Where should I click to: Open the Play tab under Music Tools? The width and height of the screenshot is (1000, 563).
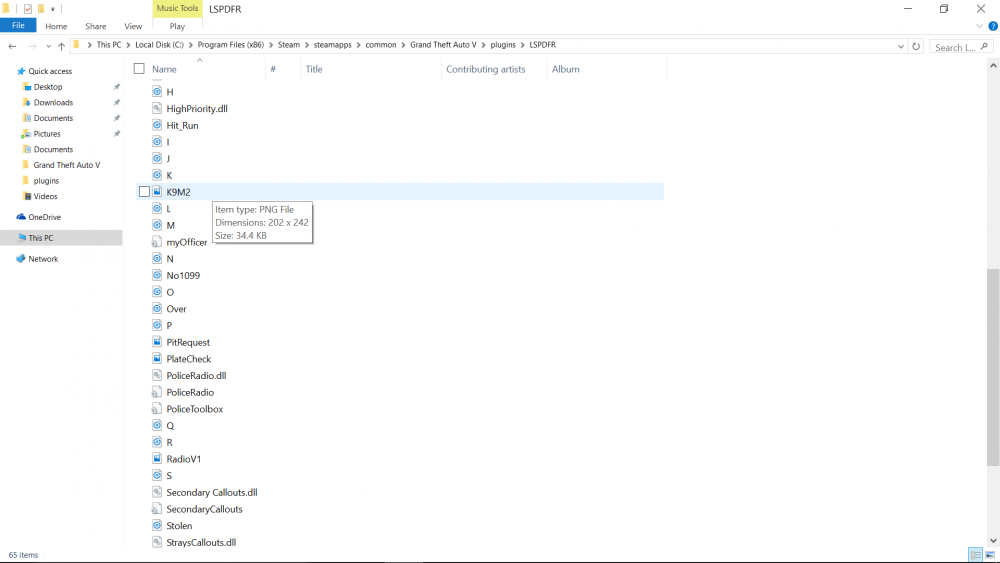pos(177,26)
